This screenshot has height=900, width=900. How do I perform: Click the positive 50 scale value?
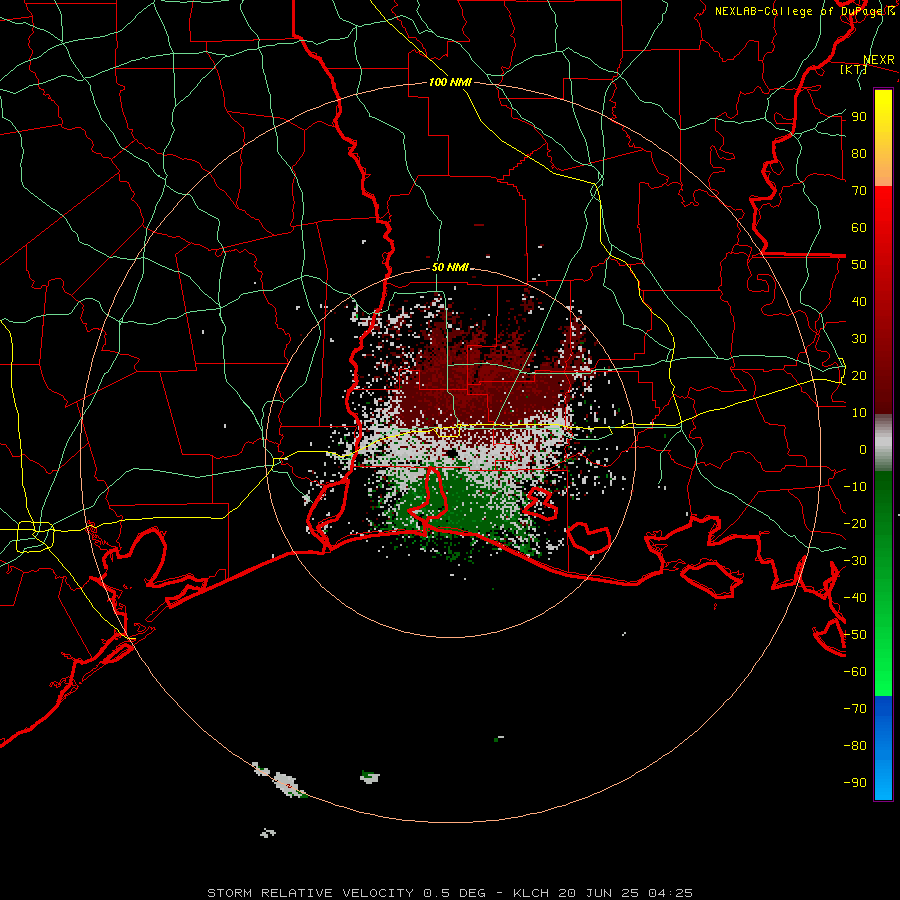[x=859, y=265]
